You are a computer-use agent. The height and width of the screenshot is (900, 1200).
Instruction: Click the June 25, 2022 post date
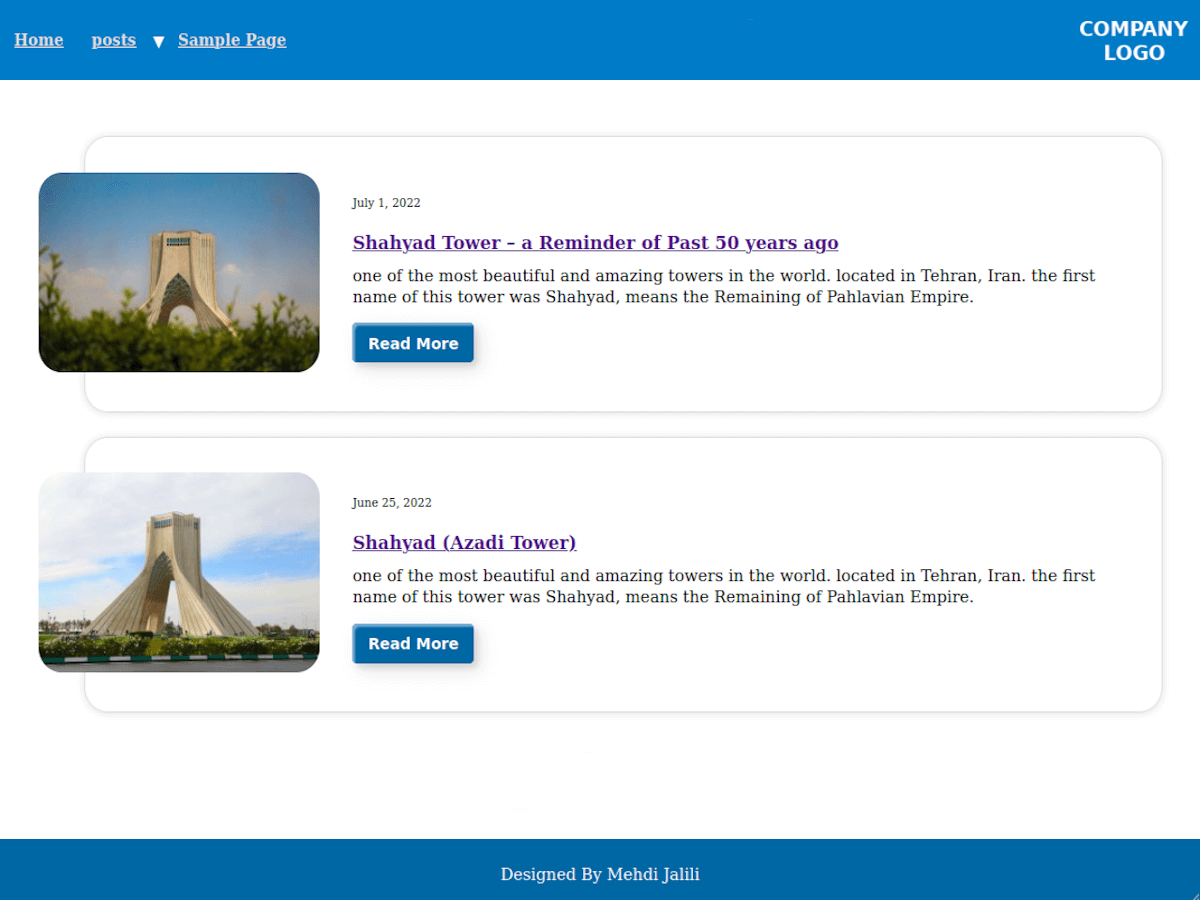[x=392, y=503]
